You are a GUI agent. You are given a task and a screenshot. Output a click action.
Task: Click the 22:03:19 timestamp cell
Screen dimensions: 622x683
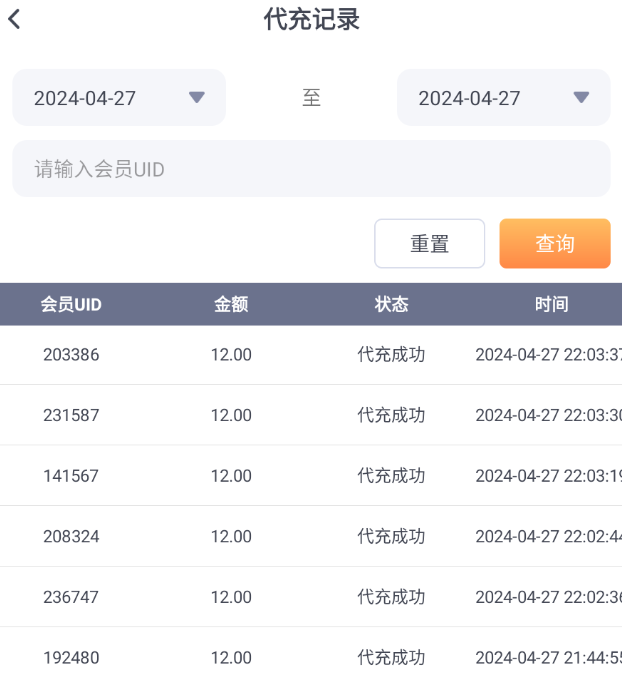pyautogui.click(x=548, y=476)
